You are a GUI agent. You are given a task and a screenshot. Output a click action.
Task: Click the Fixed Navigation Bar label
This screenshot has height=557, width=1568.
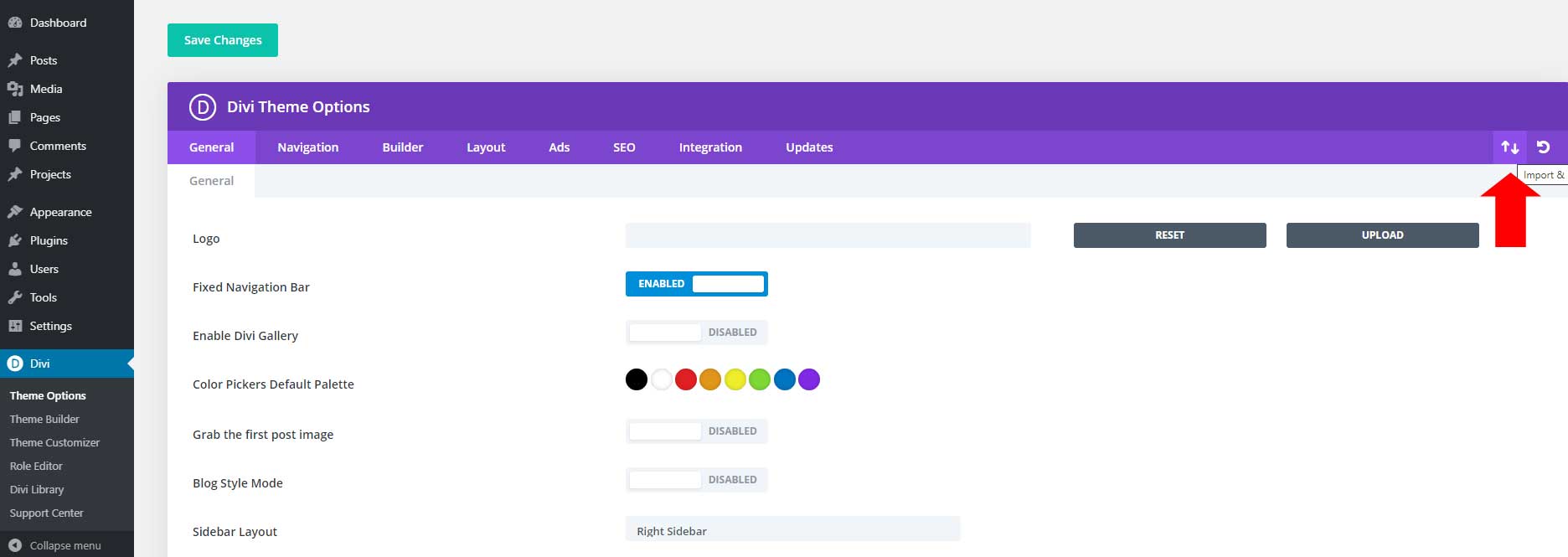[251, 287]
